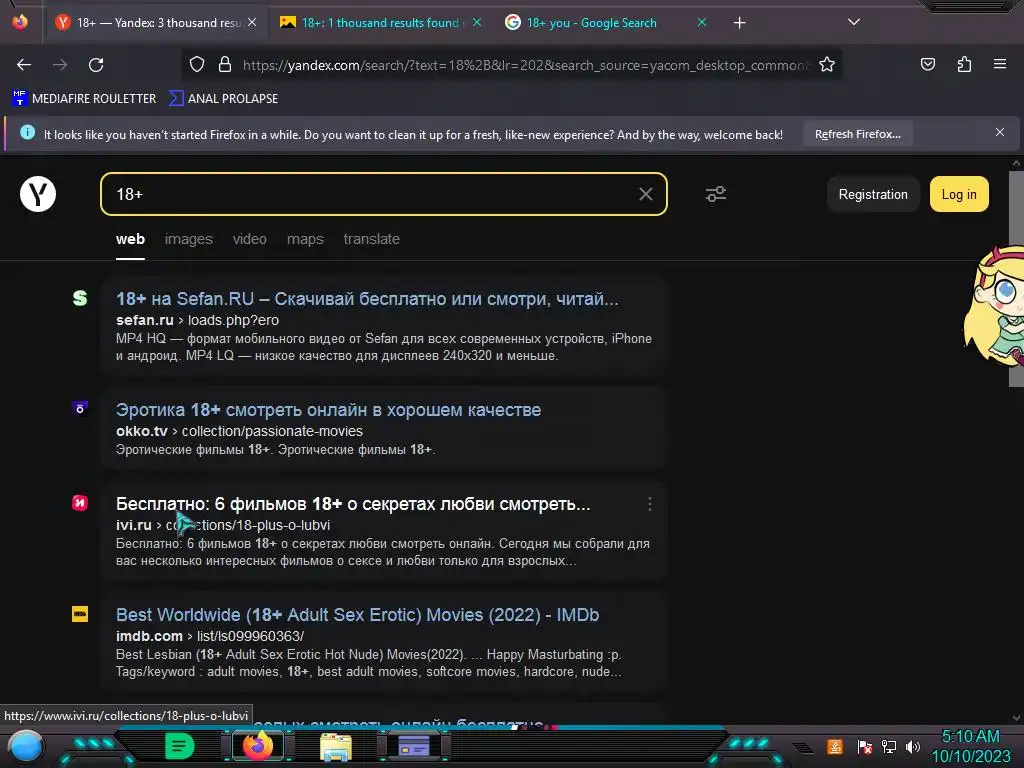
Task: Open Yandex search settings filter icon
Action: point(716,194)
